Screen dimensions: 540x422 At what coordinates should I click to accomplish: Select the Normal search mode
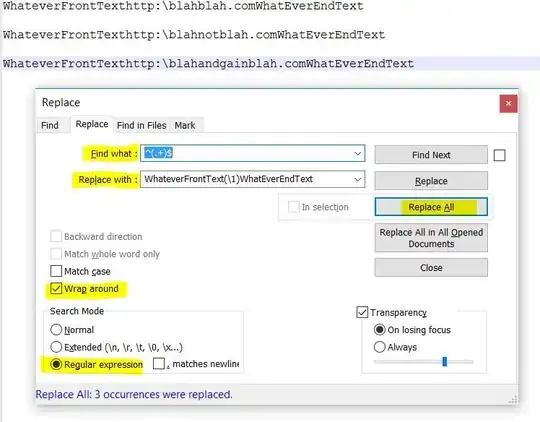point(56,330)
